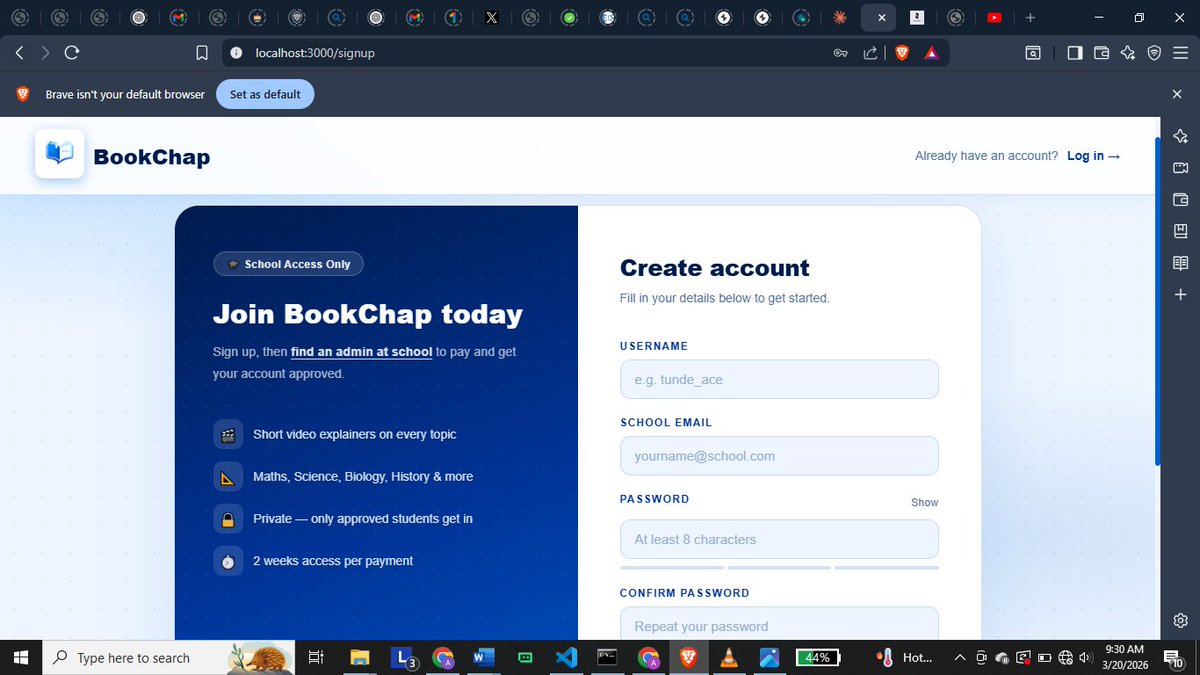The height and width of the screenshot is (675, 1200).
Task: Open the reading list in the sidebar
Action: click(x=1180, y=263)
